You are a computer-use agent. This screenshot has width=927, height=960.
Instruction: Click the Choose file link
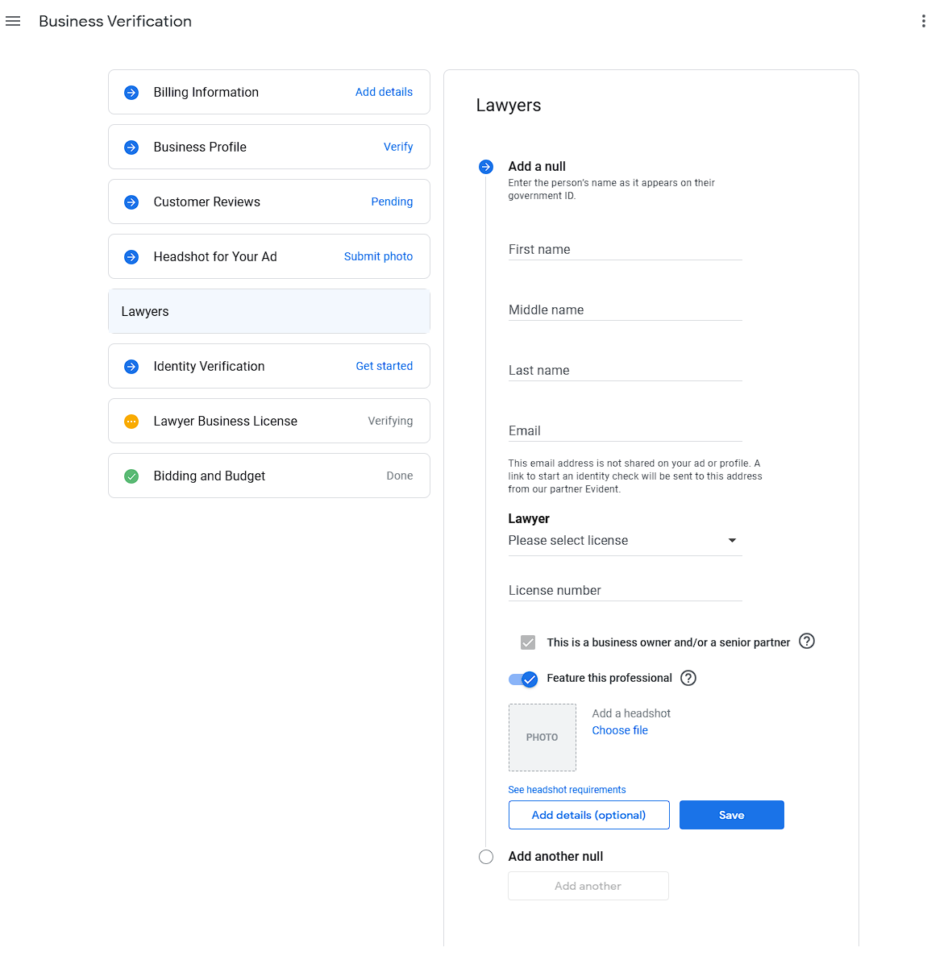point(619,731)
